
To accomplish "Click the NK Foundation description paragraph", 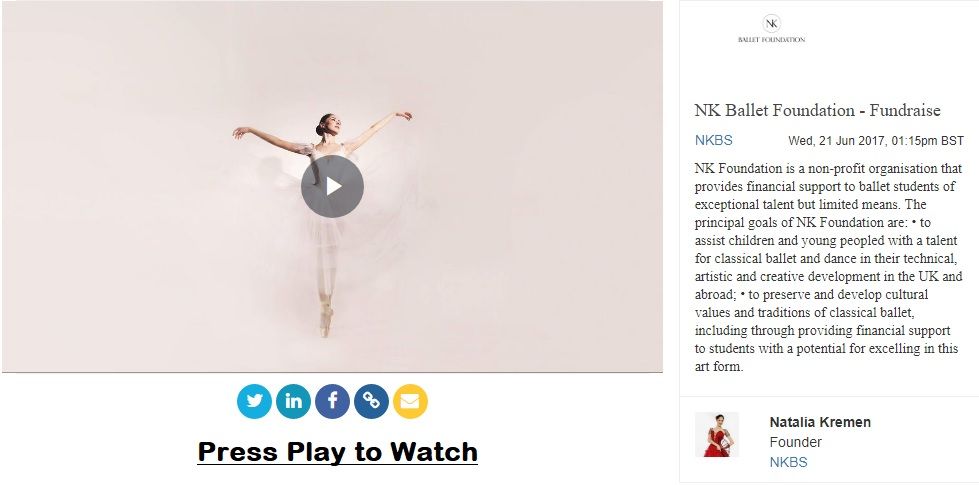I will 829,267.
